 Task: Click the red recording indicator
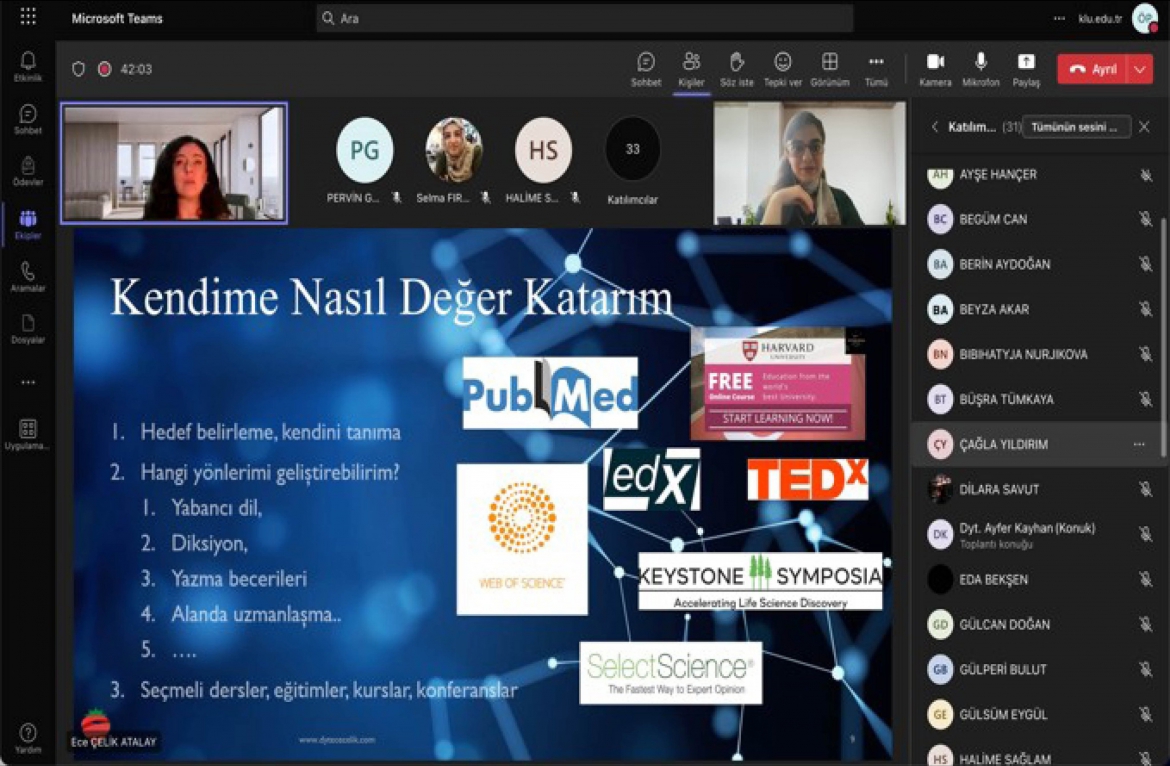click(x=104, y=69)
